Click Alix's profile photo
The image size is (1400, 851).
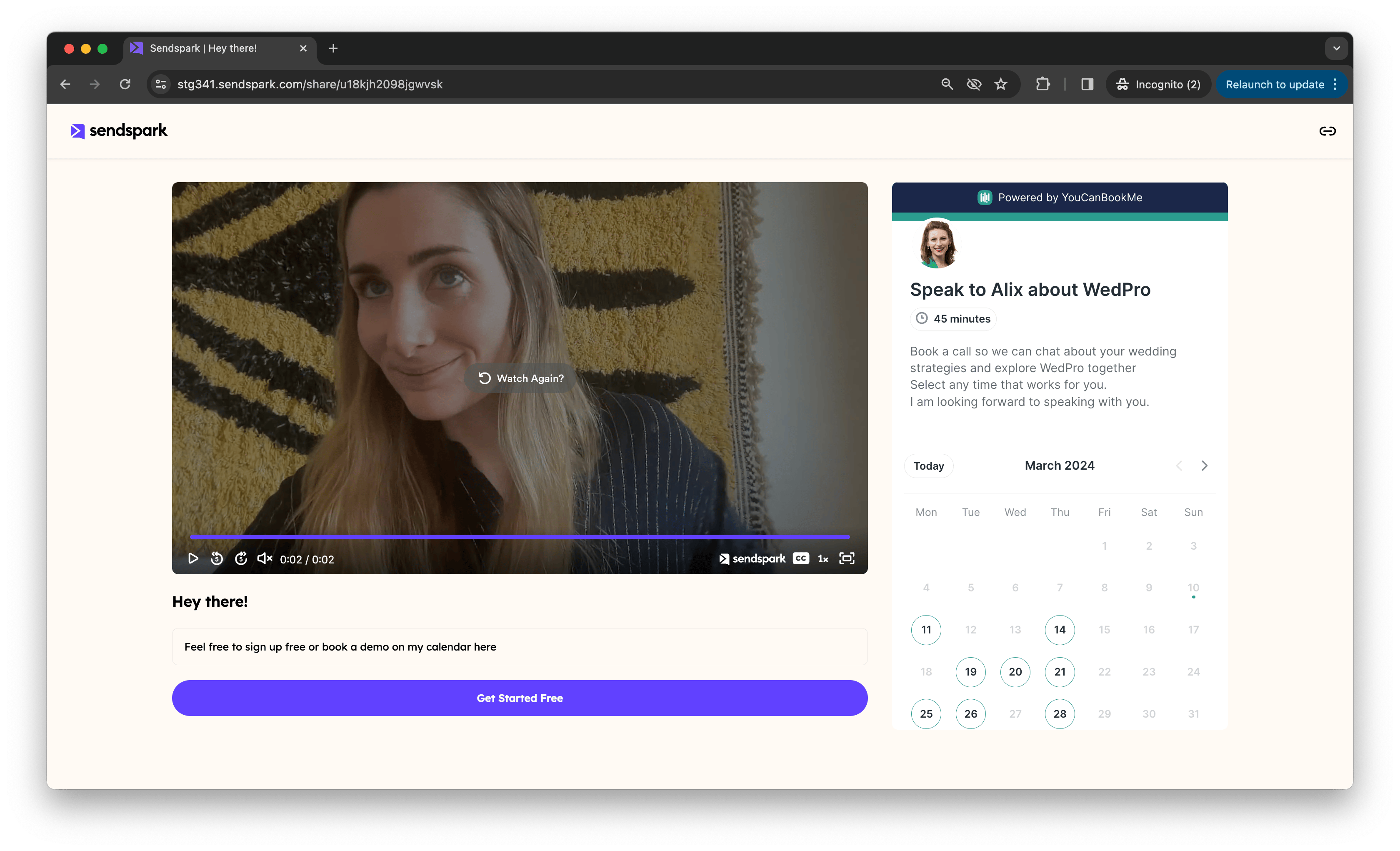(x=937, y=244)
